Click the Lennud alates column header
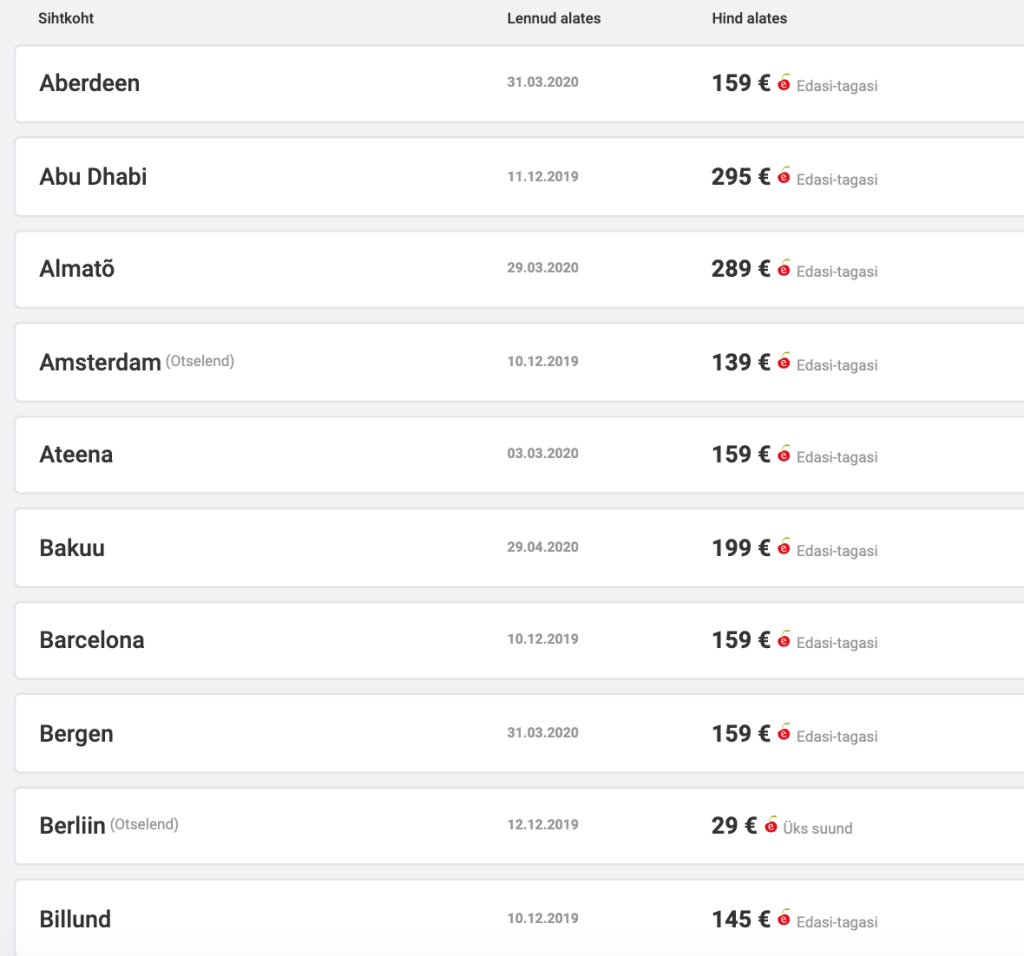 click(554, 18)
